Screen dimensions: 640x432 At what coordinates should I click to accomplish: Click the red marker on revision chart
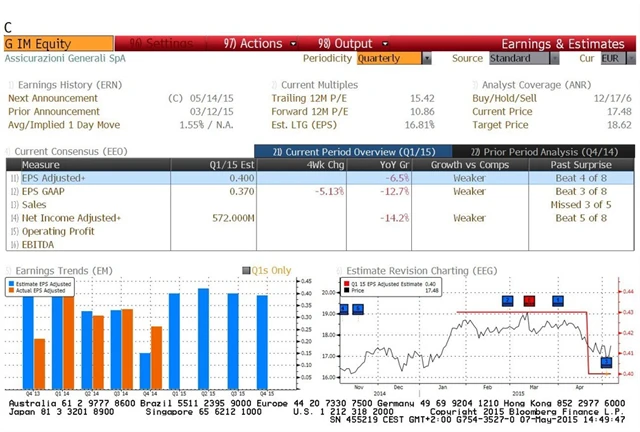(x=530, y=300)
